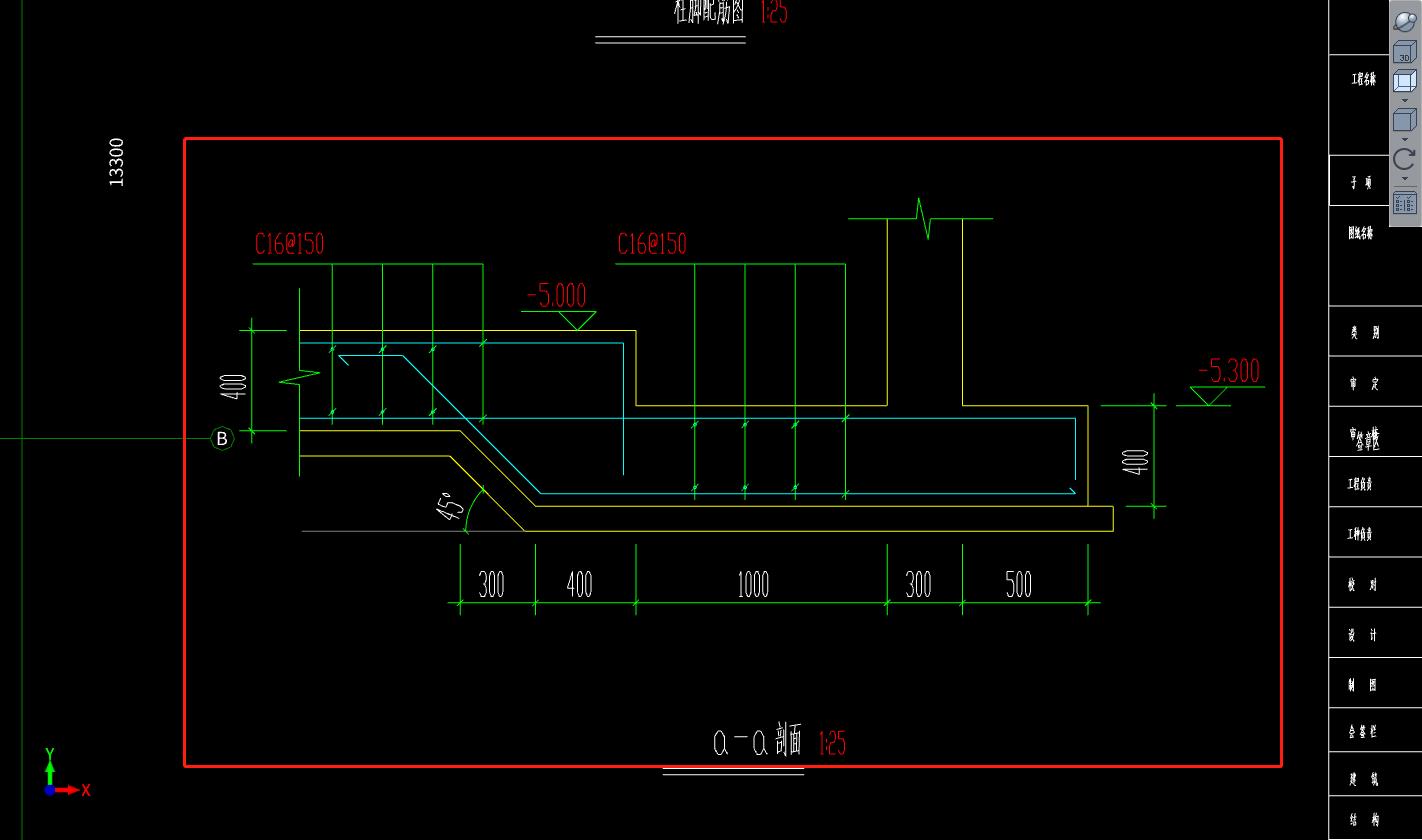Select the 会签栏 title block cell

[x=1363, y=732]
